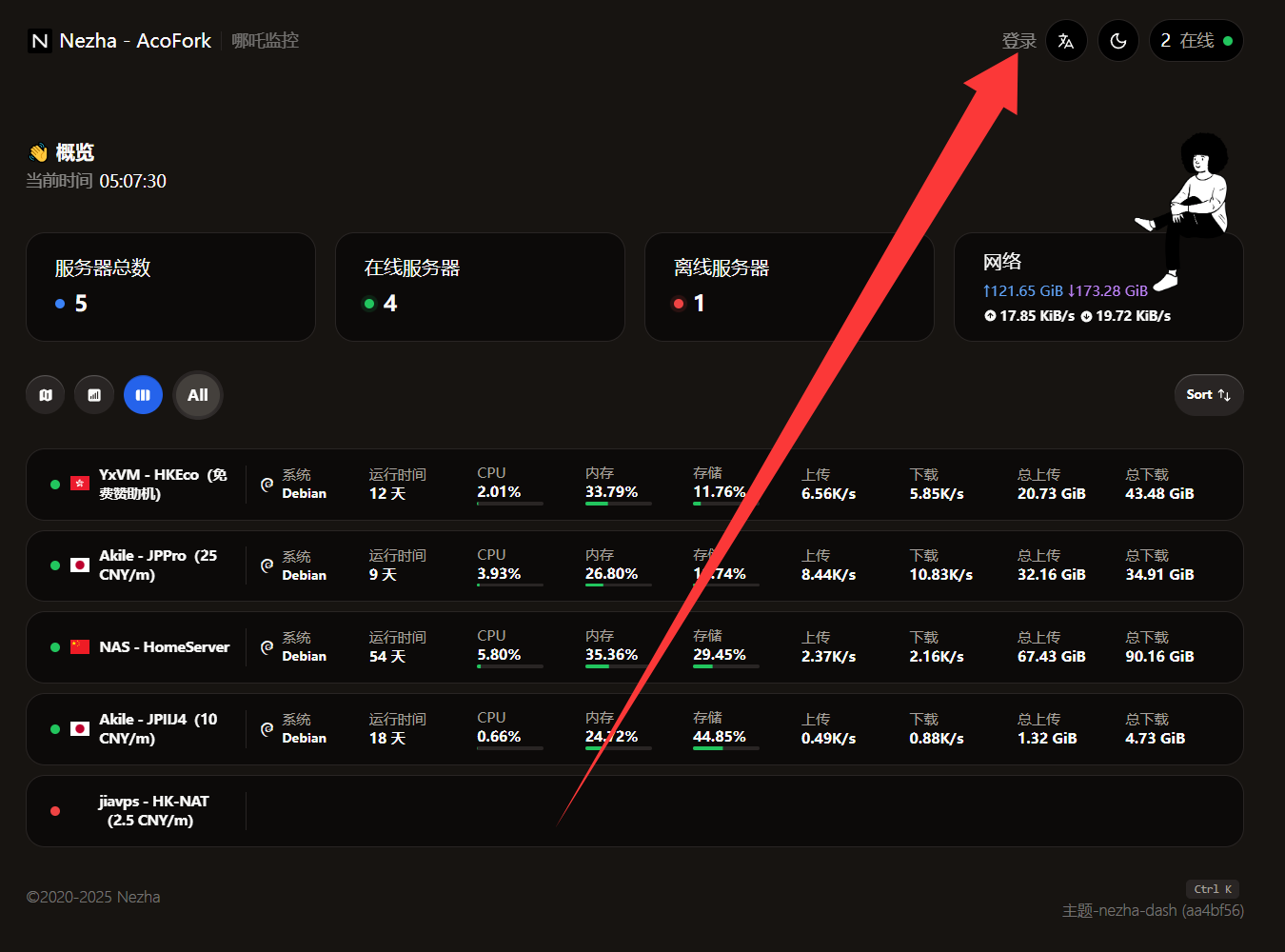Click the 2 在线 online indicator
This screenshot has height=952, width=1285.
pos(1196,41)
